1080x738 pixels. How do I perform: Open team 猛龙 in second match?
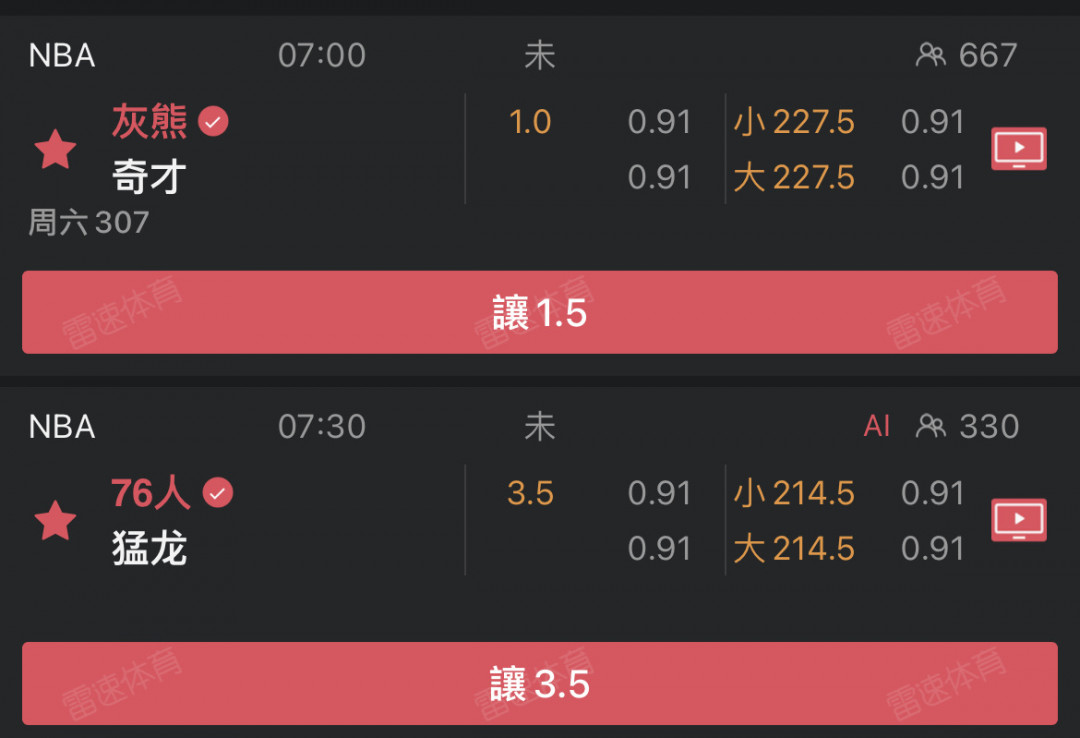click(x=149, y=549)
